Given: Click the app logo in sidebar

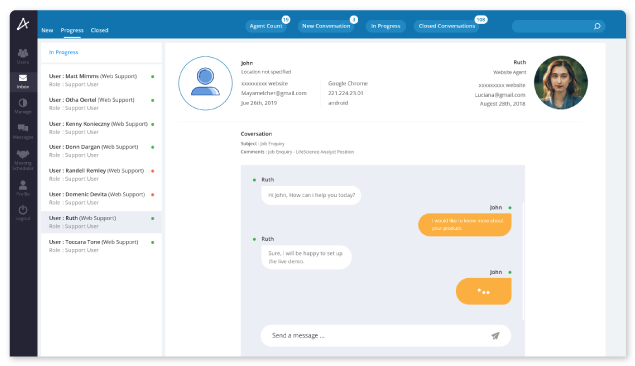Looking at the screenshot, I should [x=23, y=24].
